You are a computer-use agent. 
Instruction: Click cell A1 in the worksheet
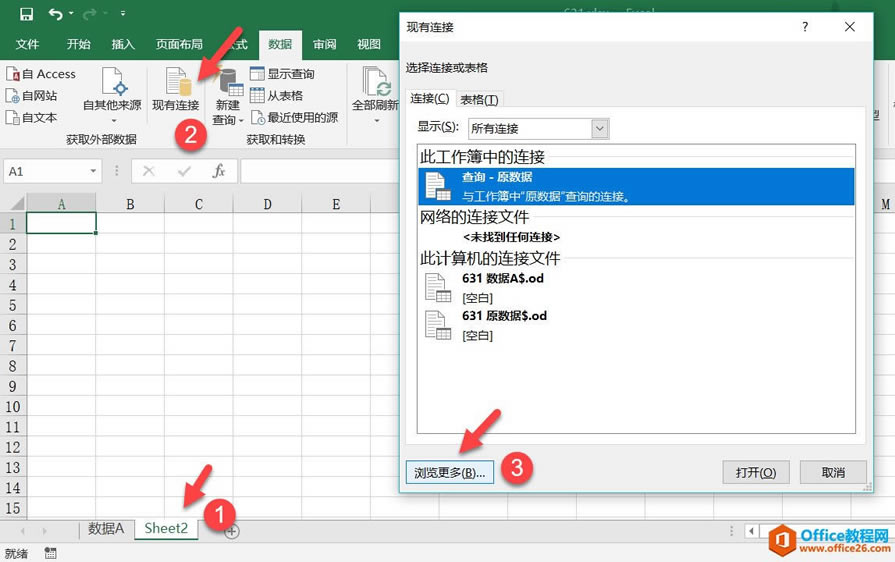61,223
